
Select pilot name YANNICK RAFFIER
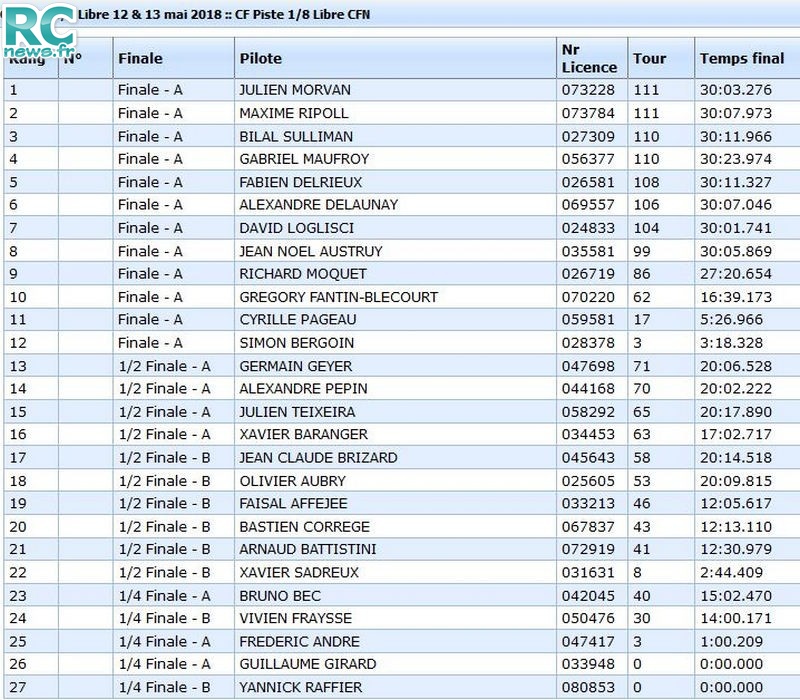[x=300, y=688]
